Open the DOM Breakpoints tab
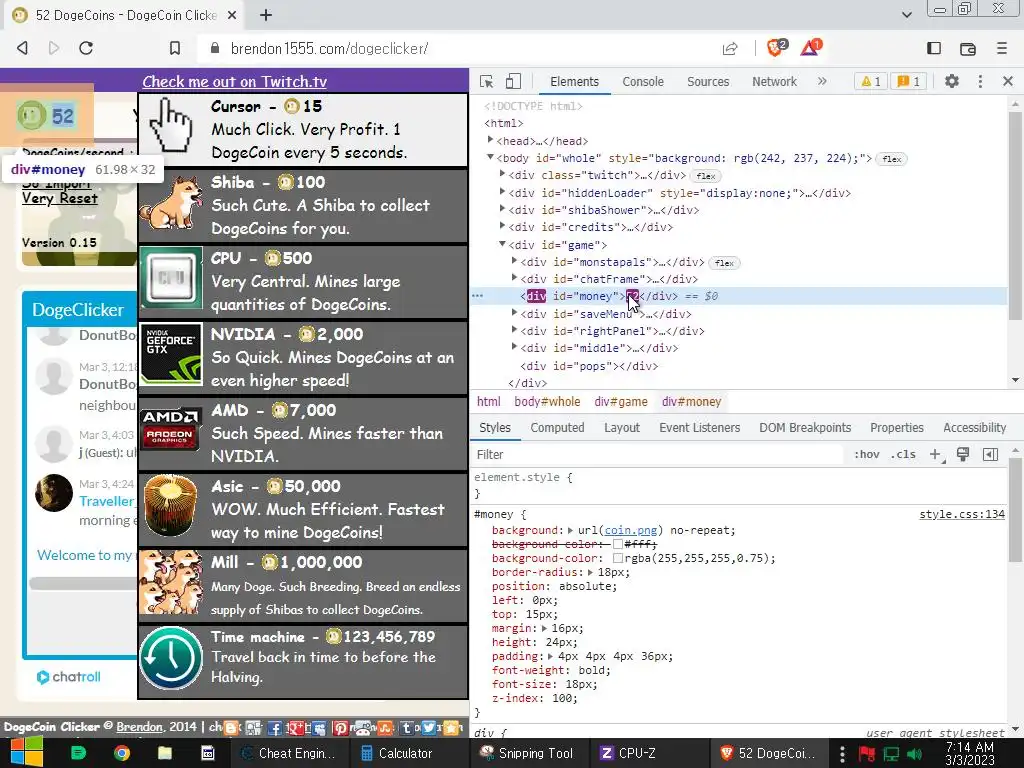Screen dimensions: 1024x768 (805, 428)
